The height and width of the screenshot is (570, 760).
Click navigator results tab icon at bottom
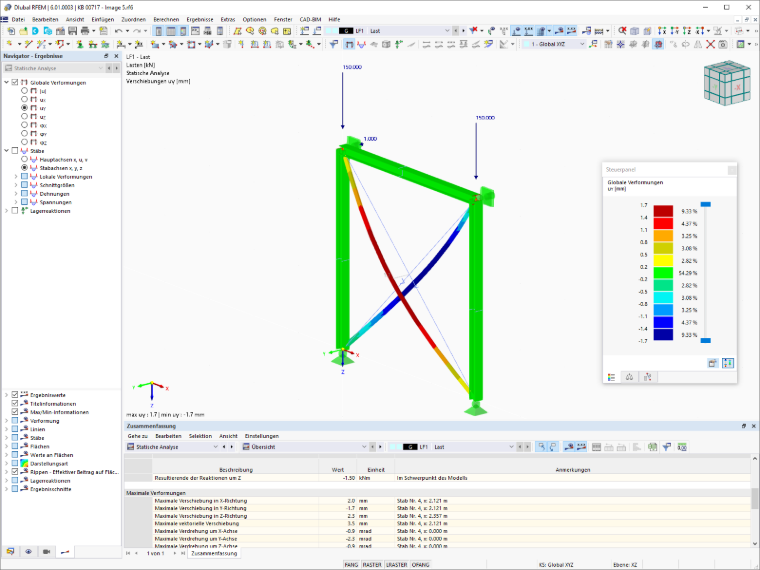[65, 552]
